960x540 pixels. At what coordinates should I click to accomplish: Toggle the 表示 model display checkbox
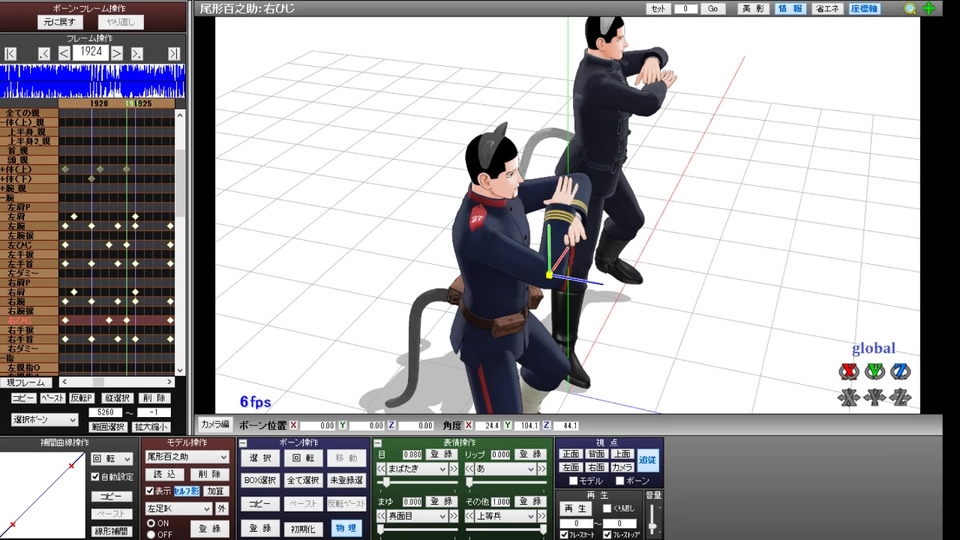pos(150,491)
